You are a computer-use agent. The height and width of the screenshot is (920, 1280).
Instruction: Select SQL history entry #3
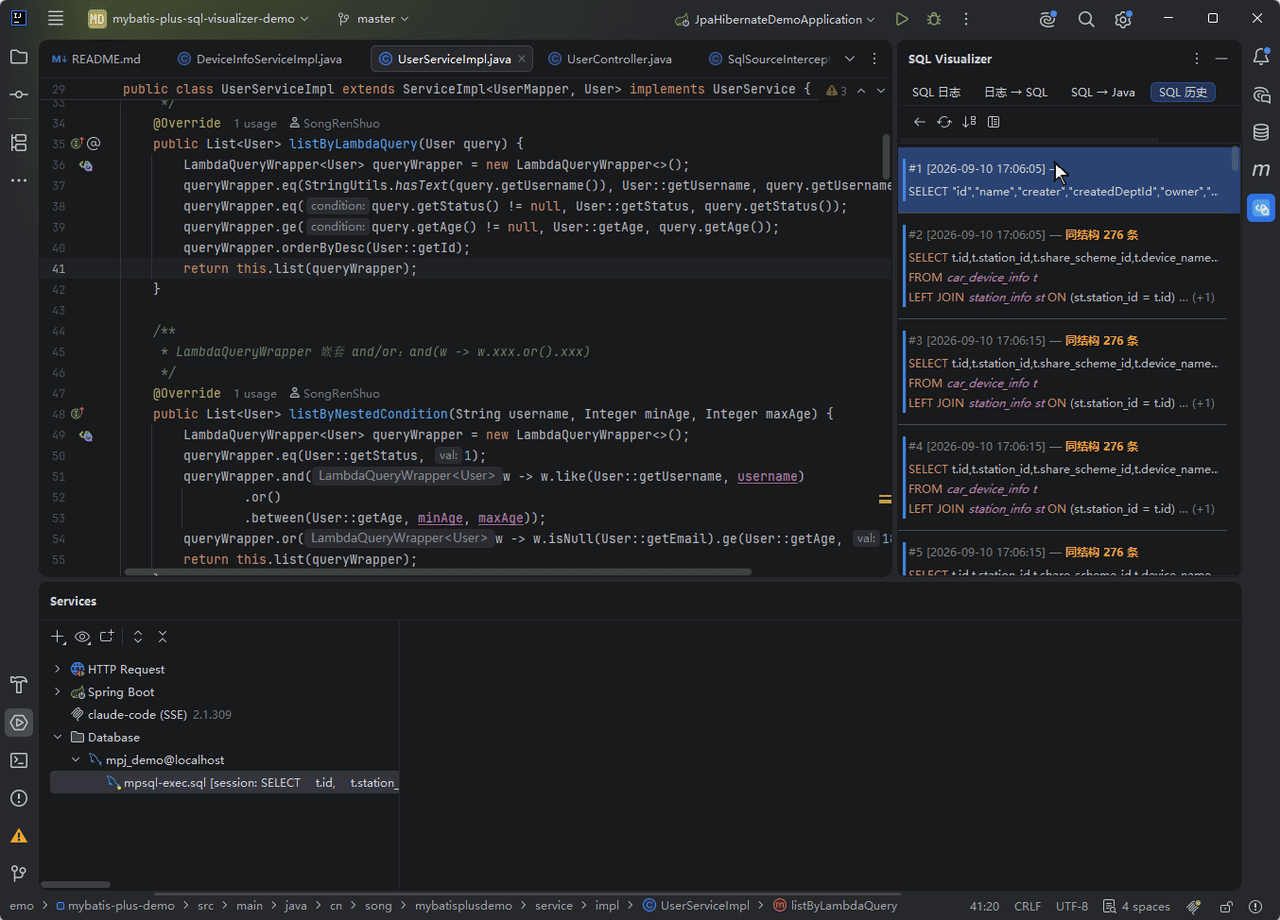point(1063,372)
